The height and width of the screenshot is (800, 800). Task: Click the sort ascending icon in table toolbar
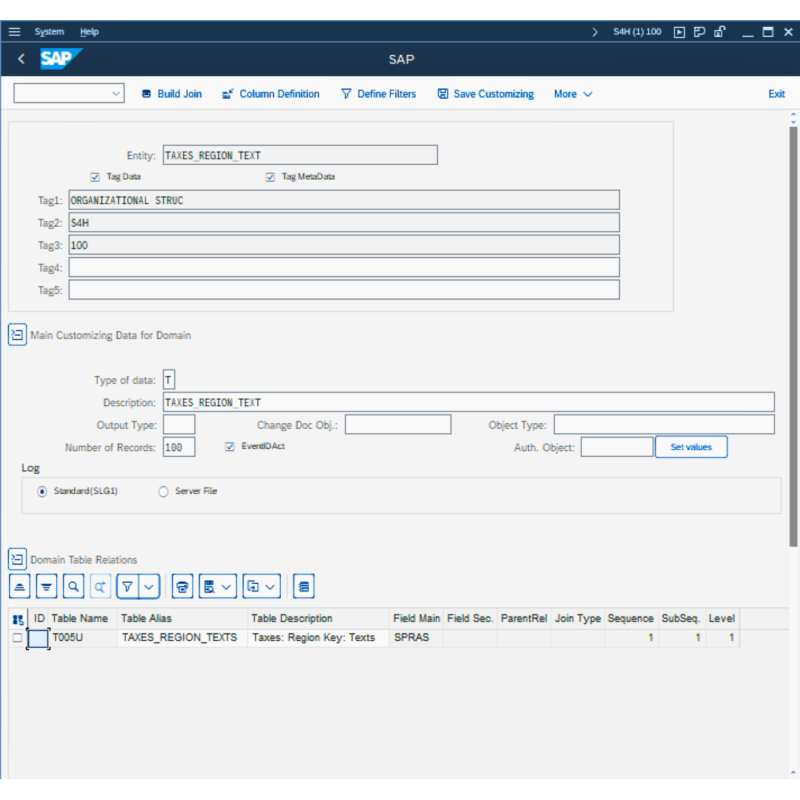tap(20, 586)
